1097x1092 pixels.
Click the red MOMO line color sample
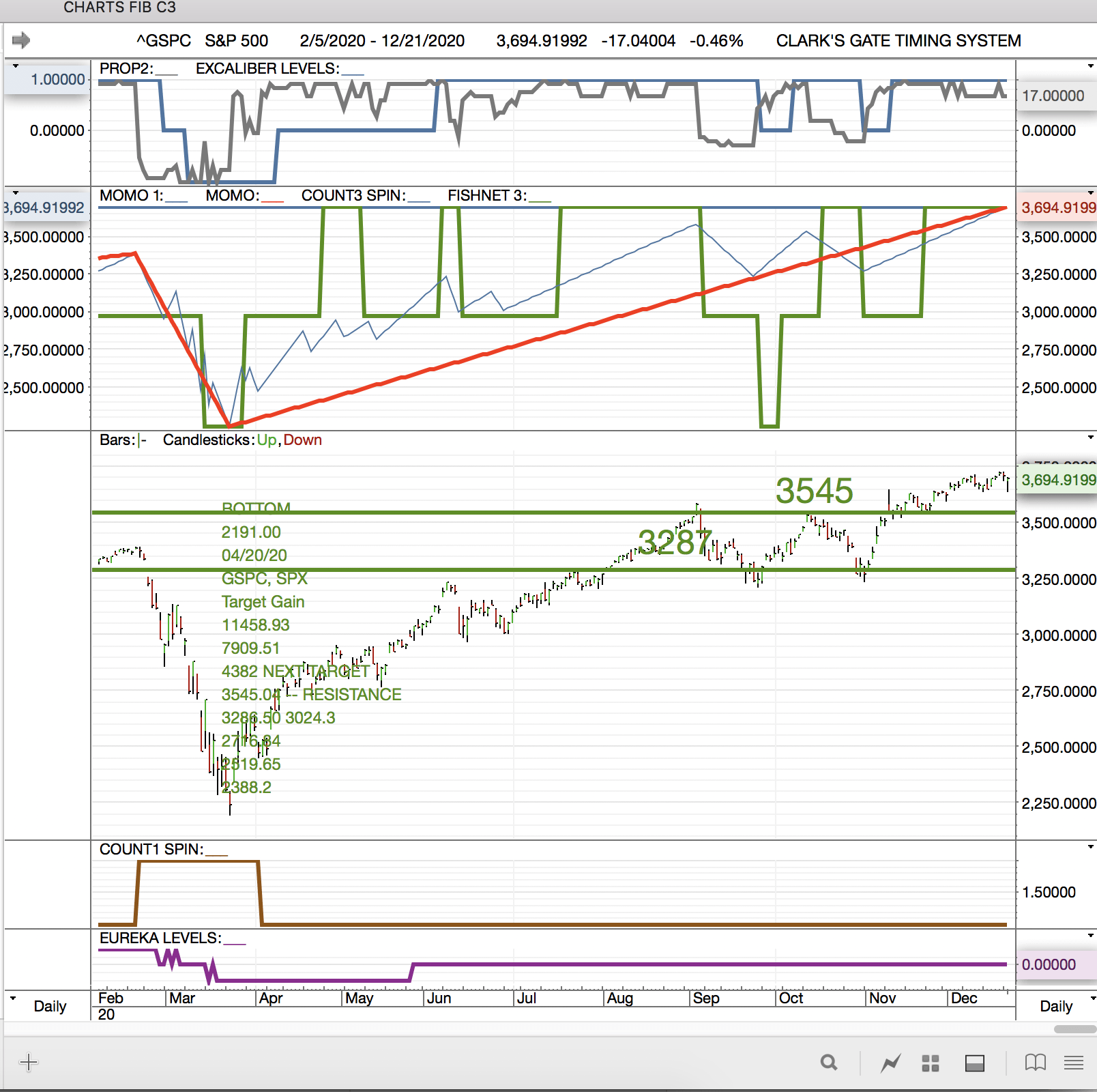(x=272, y=200)
